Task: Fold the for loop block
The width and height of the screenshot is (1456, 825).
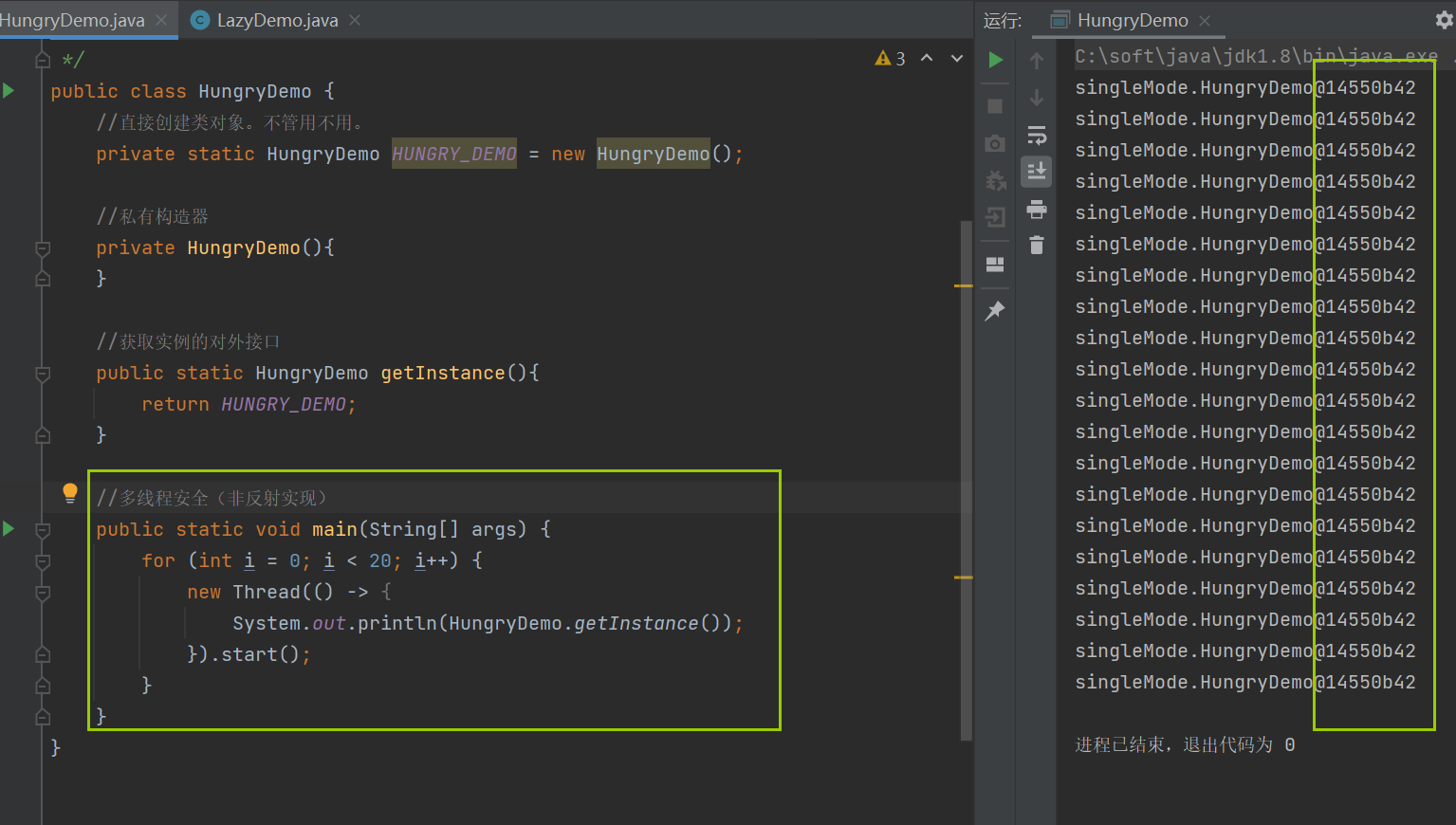Action: click(43, 561)
